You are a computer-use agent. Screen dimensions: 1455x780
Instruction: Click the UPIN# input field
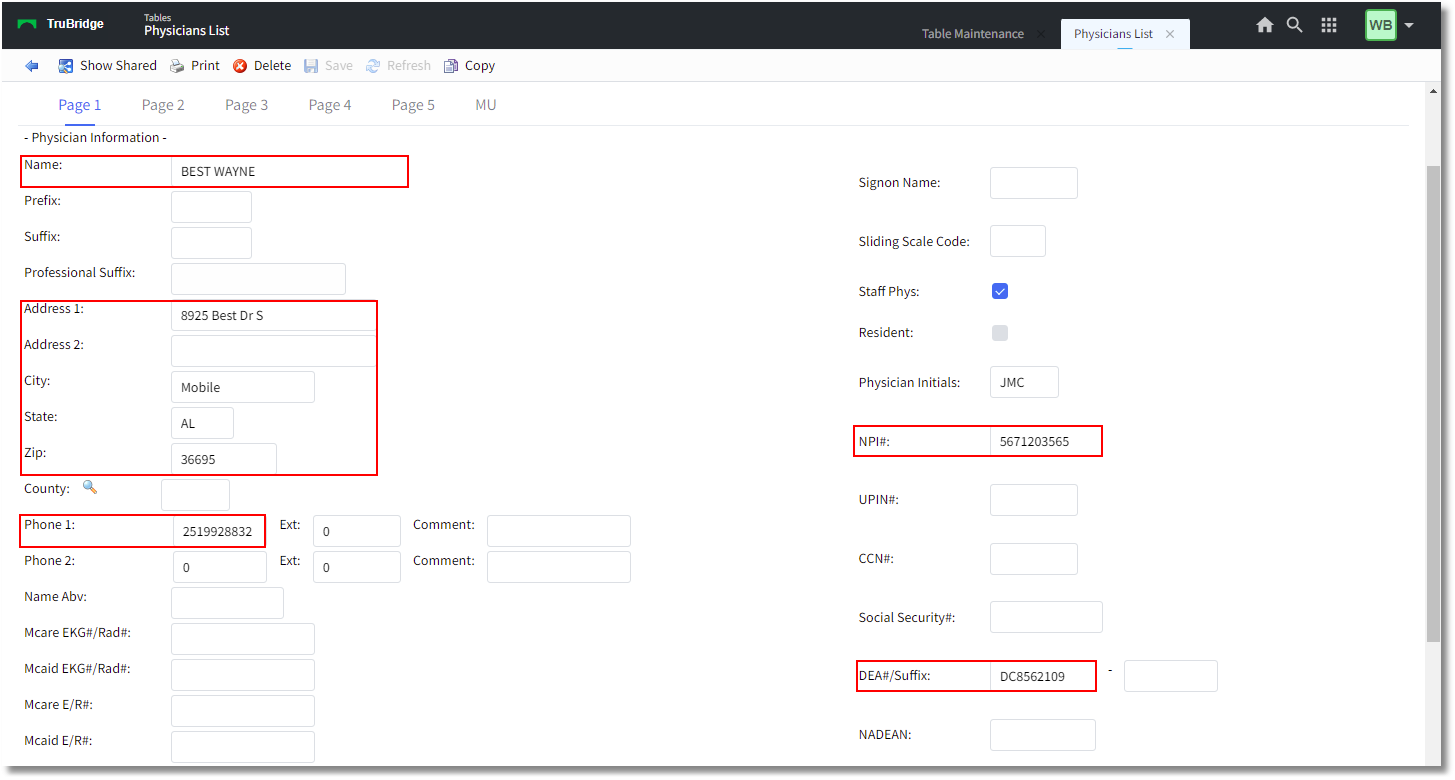point(1034,500)
